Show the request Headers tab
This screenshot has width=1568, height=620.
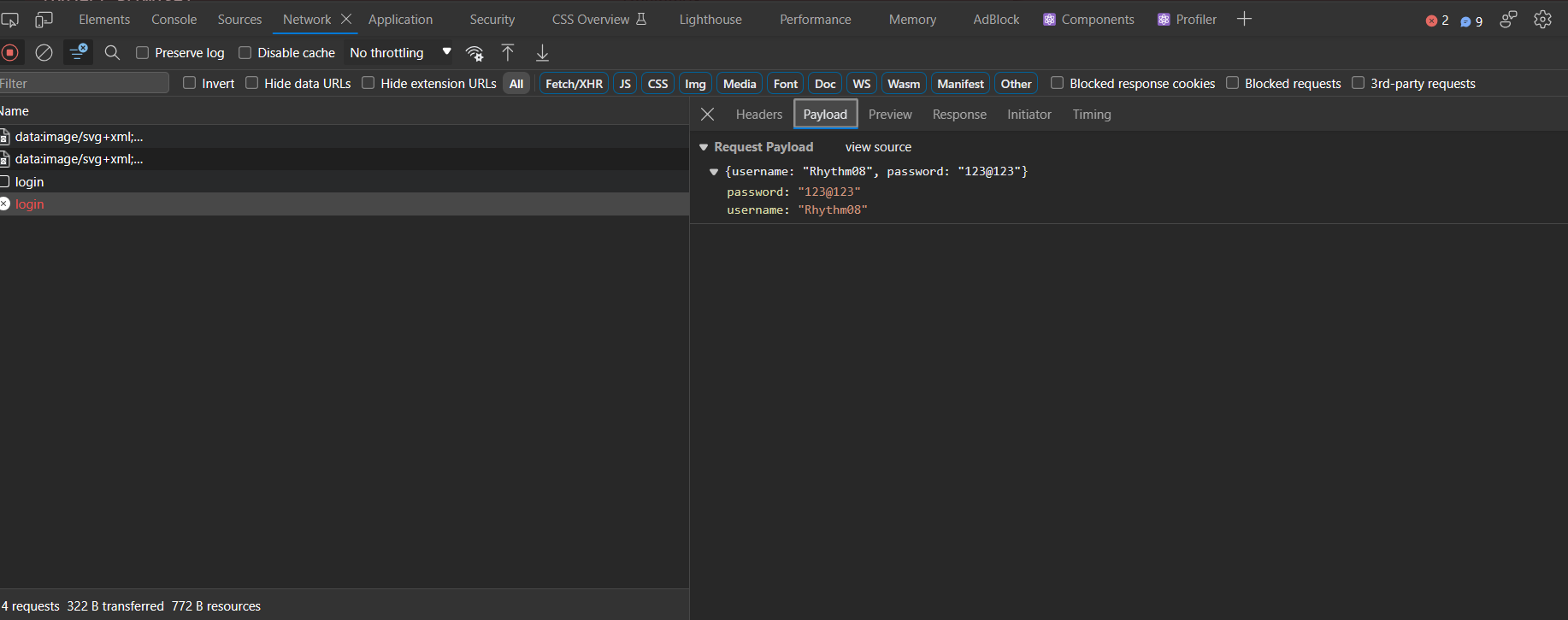coord(759,115)
